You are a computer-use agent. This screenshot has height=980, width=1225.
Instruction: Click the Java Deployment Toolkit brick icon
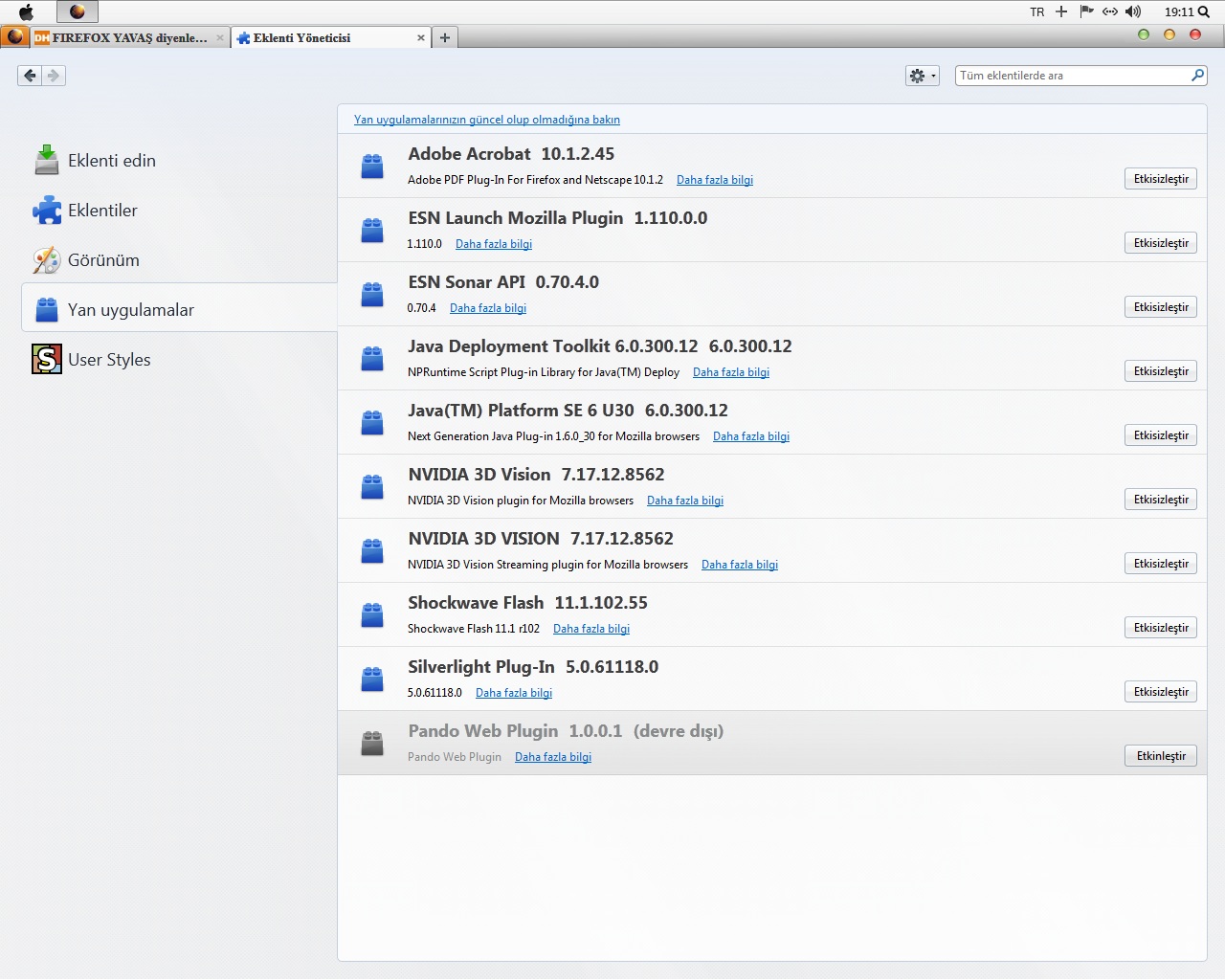[x=372, y=359]
